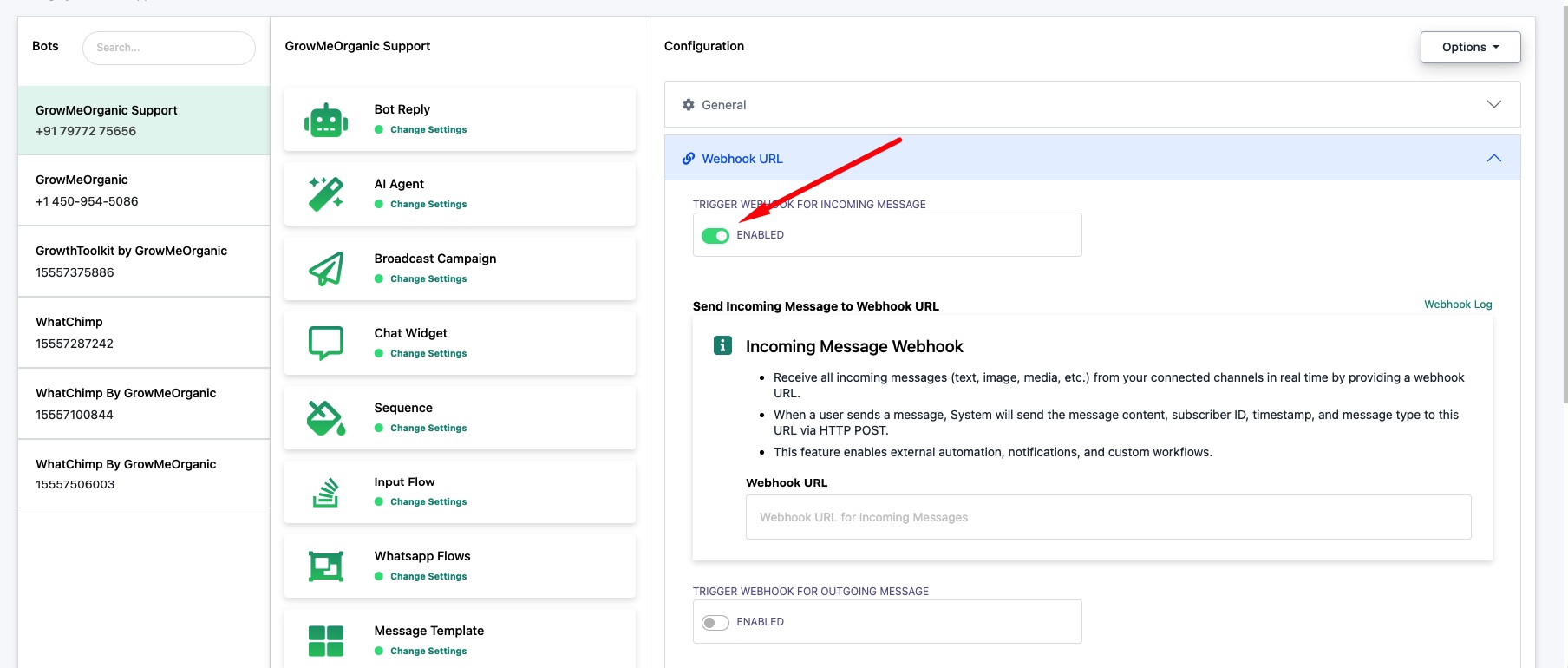This screenshot has width=1568, height=668.
Task: Select the GrowMeOrganic +1 450-954-5086 bot
Action: coord(144,190)
